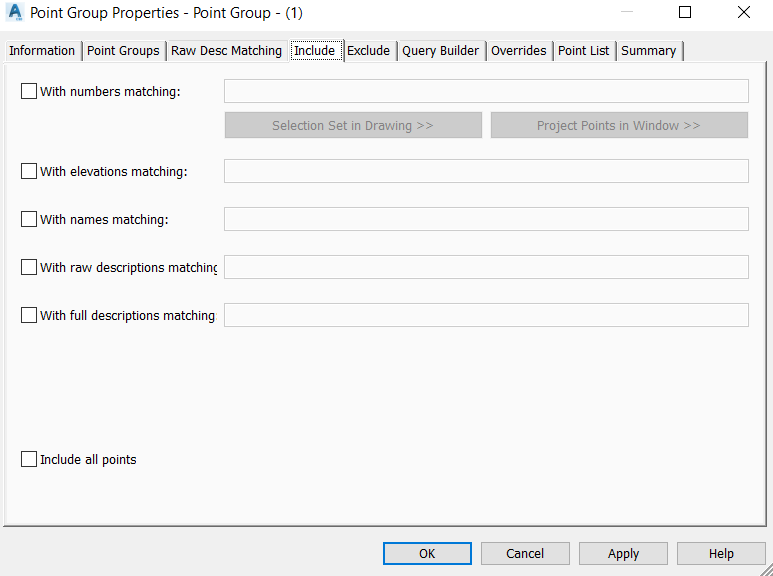Open the Point Groups tab
Image resolution: width=773 pixels, height=576 pixels.
[x=123, y=51]
